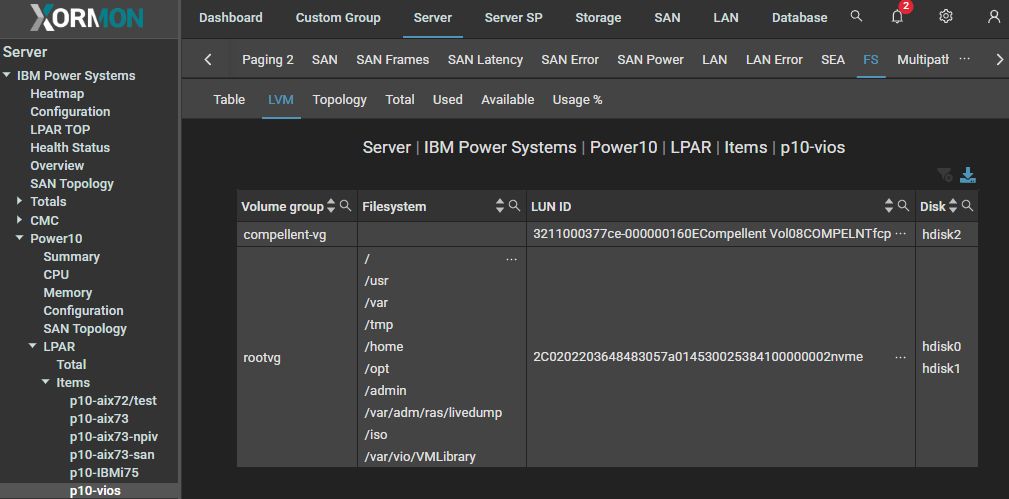
Task: Select the Table sub-tab
Action: (x=229, y=100)
